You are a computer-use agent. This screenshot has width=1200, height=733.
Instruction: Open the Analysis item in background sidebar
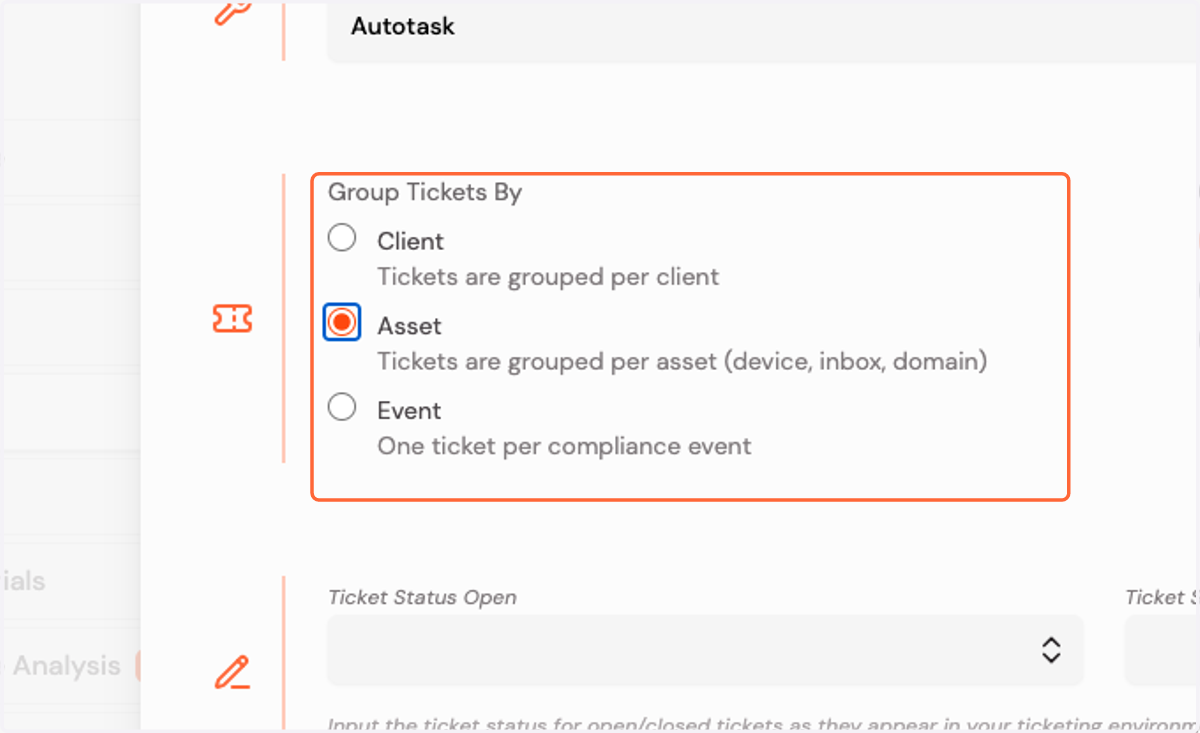66,665
